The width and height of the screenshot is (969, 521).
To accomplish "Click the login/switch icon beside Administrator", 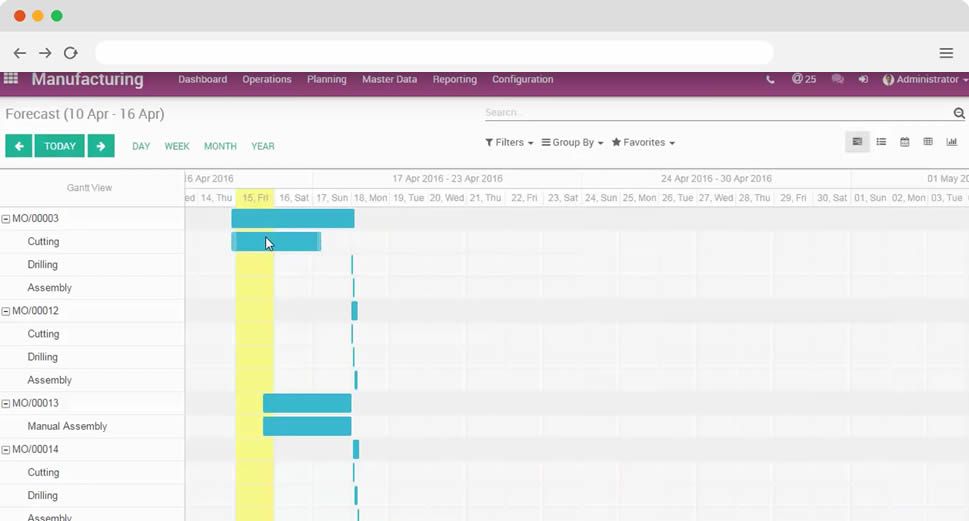I will [863, 79].
